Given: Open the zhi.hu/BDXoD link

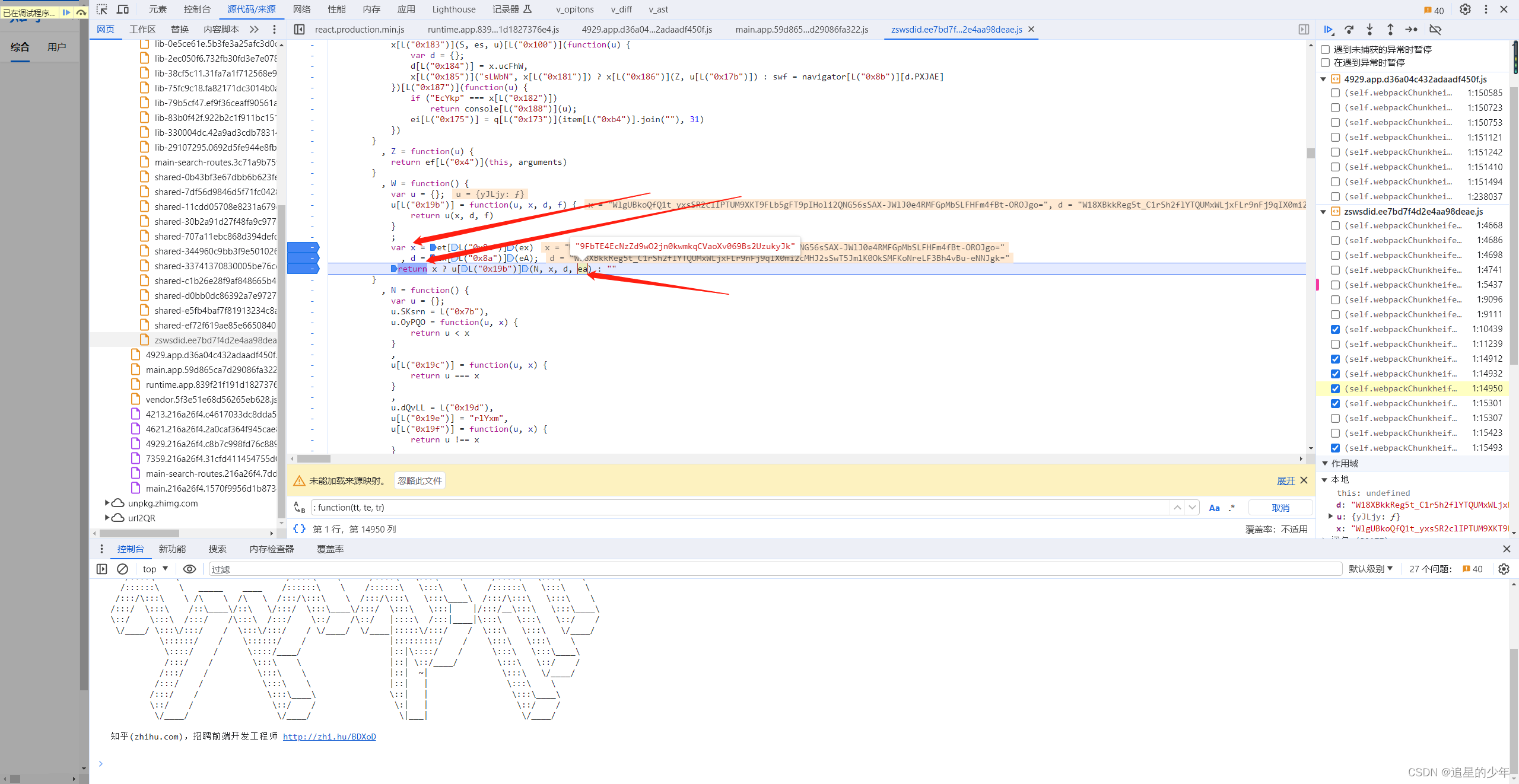Looking at the screenshot, I should pos(329,737).
